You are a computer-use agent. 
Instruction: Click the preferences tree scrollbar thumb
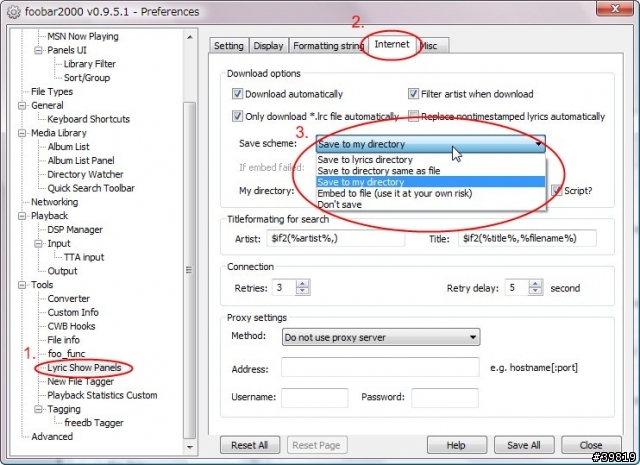tap(189, 269)
